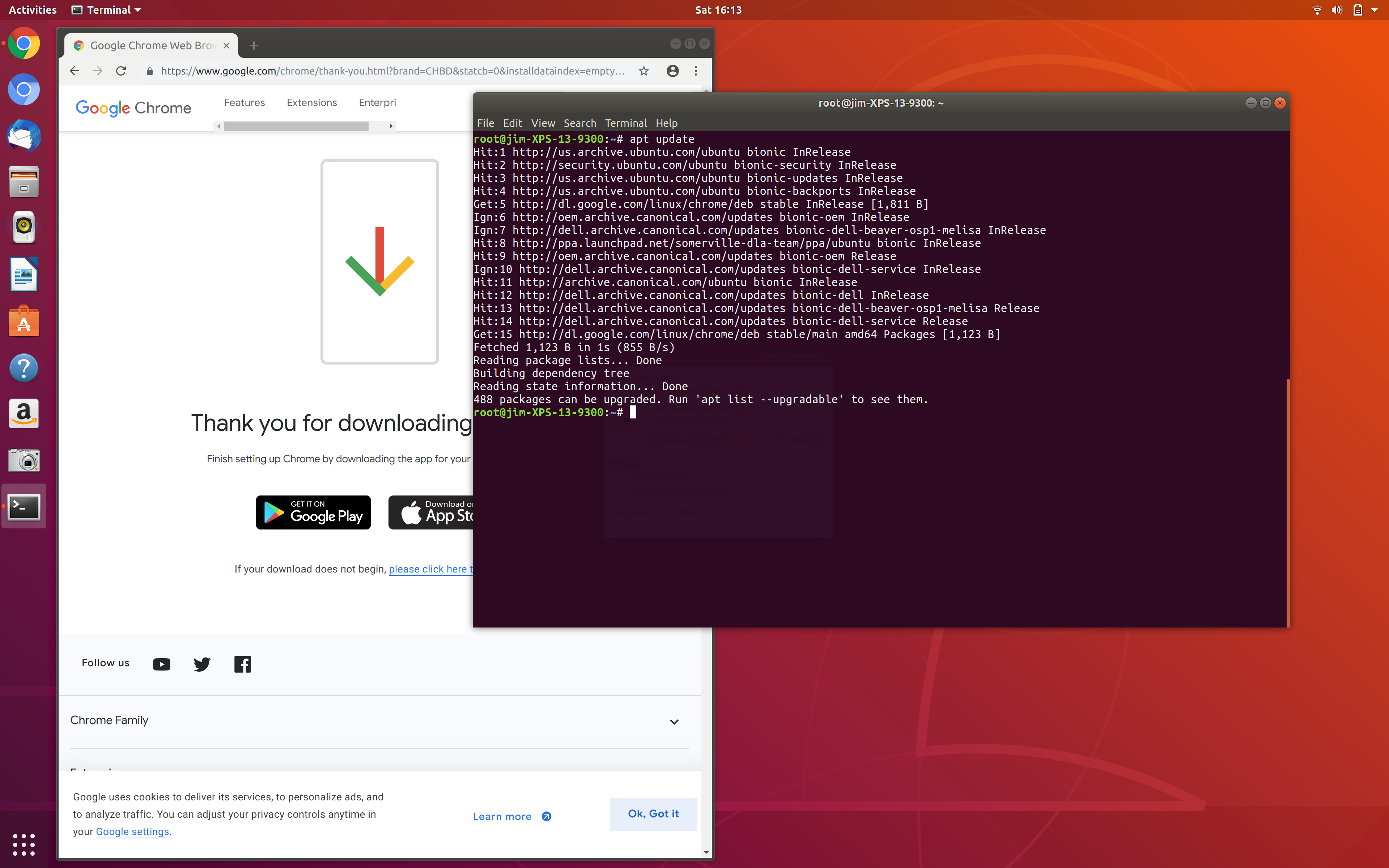Open the Wi-Fi network indicator
The width and height of the screenshot is (1389, 868).
click(1317, 10)
